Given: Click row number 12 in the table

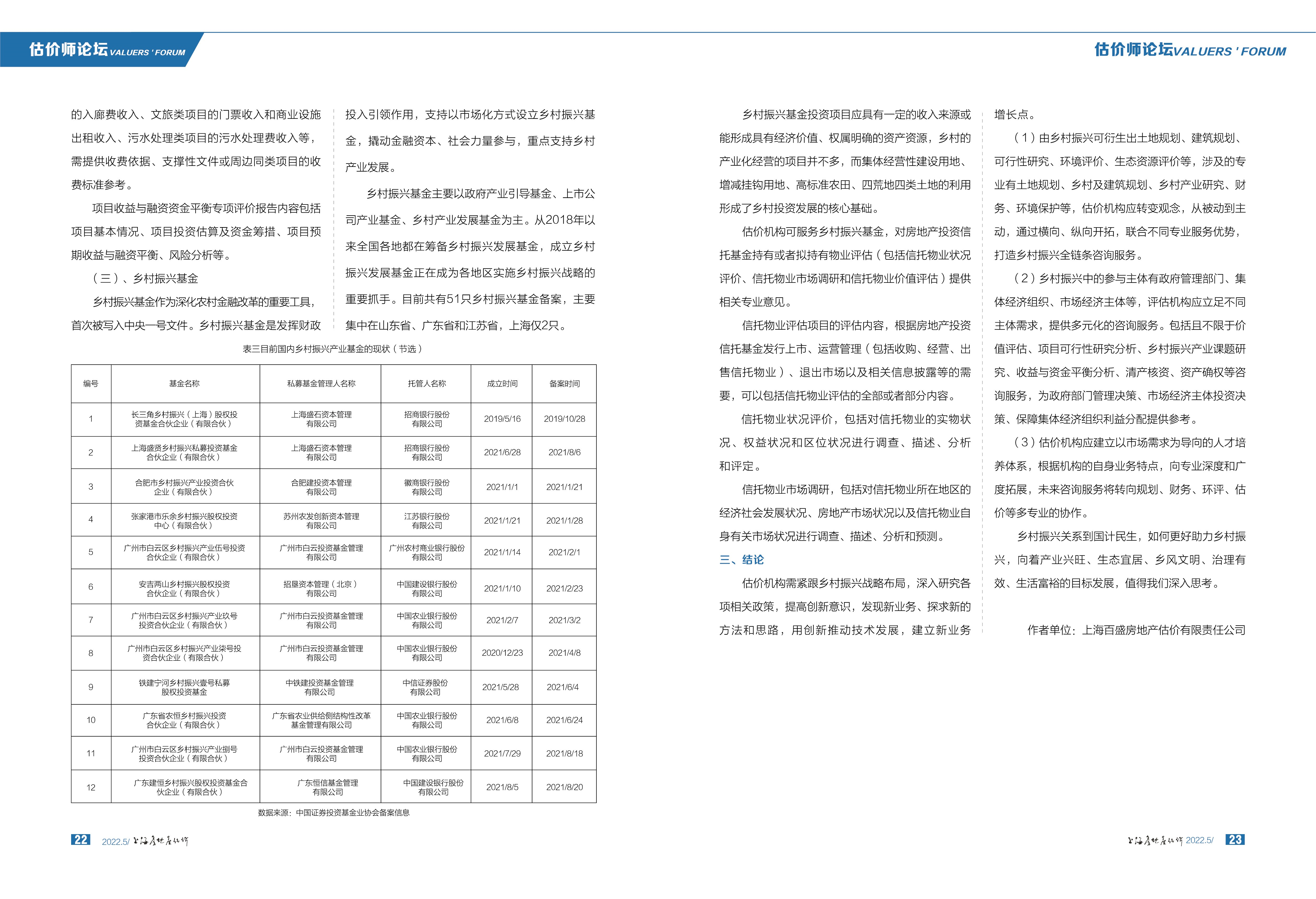Looking at the screenshot, I should click(x=91, y=787).
